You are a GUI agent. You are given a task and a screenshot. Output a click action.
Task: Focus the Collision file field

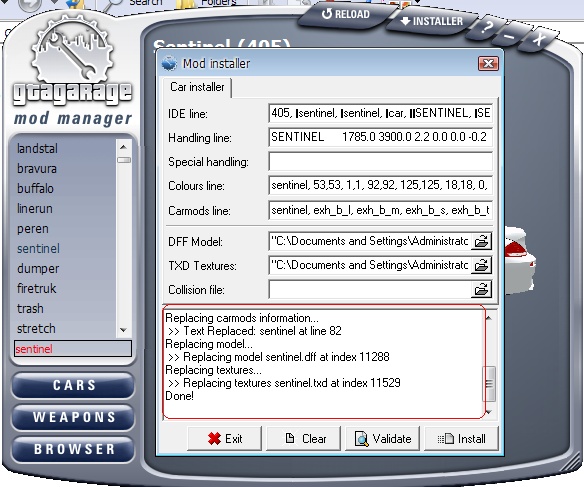(x=369, y=289)
